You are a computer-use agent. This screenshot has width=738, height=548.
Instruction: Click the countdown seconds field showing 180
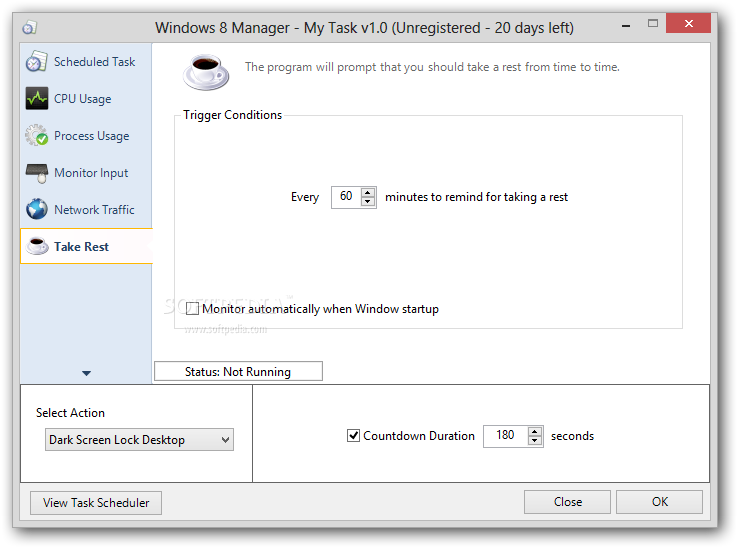pyautogui.click(x=505, y=436)
